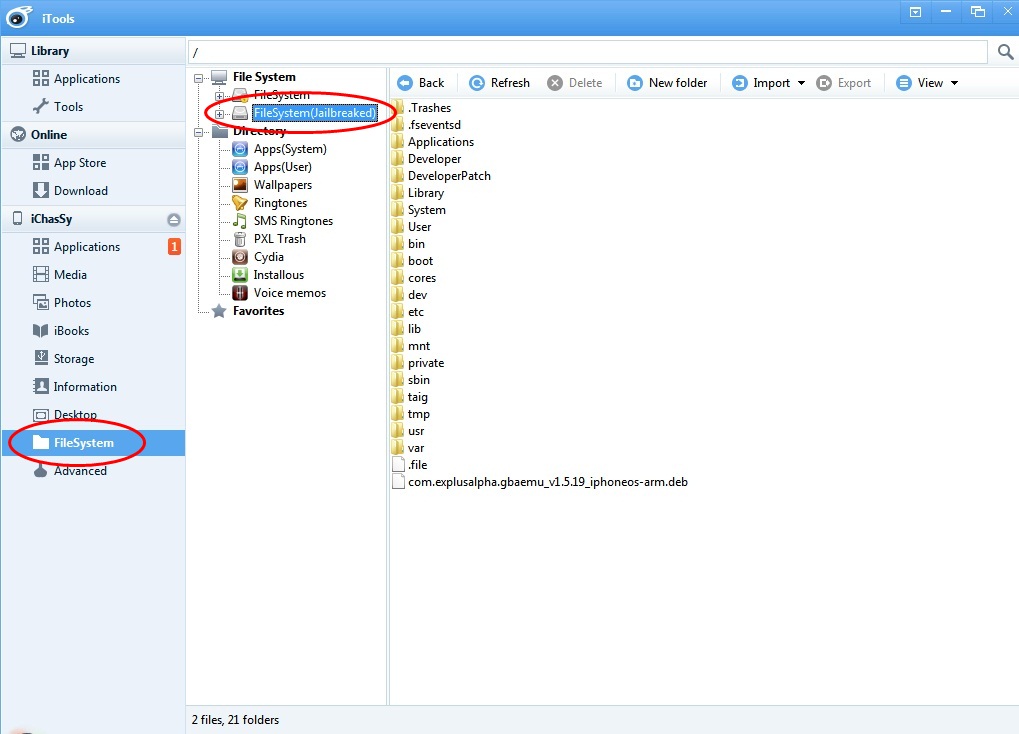The width and height of the screenshot is (1019, 734).
Task: Open Installous in the Directory tree
Action: pyautogui.click(x=278, y=275)
